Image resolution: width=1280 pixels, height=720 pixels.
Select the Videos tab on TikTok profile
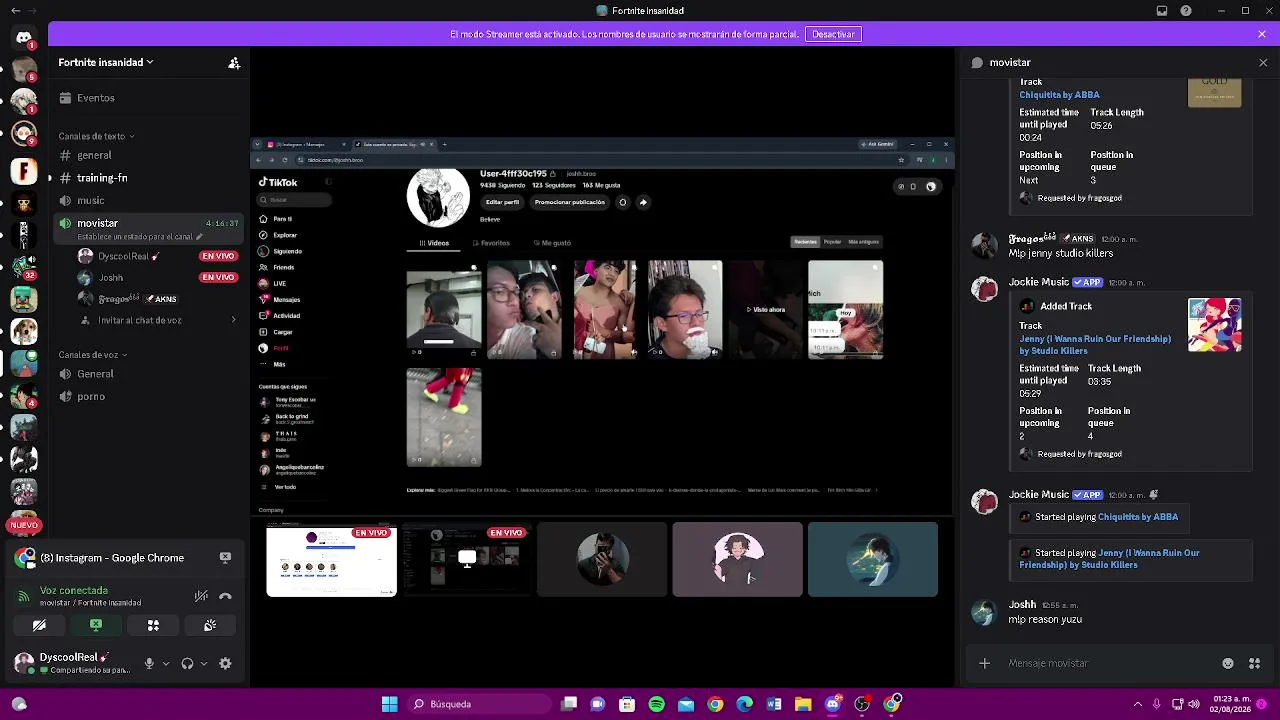(434, 243)
